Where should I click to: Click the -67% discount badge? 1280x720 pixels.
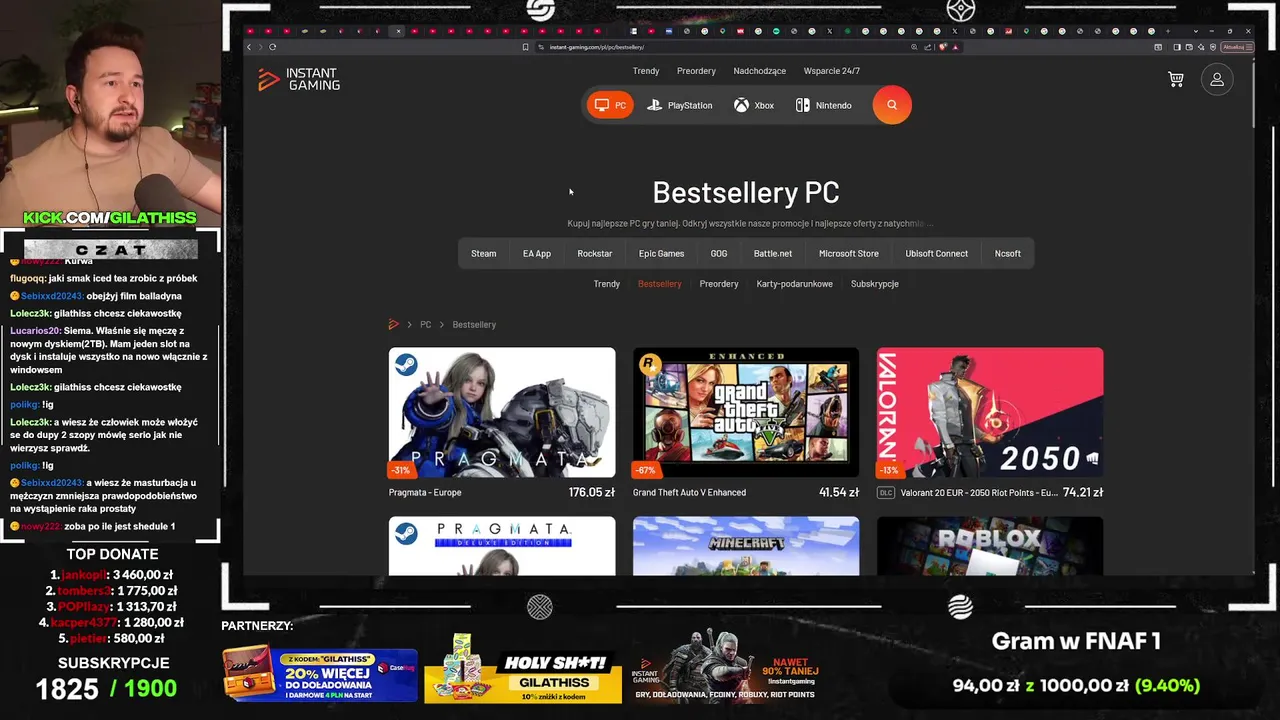coord(645,470)
